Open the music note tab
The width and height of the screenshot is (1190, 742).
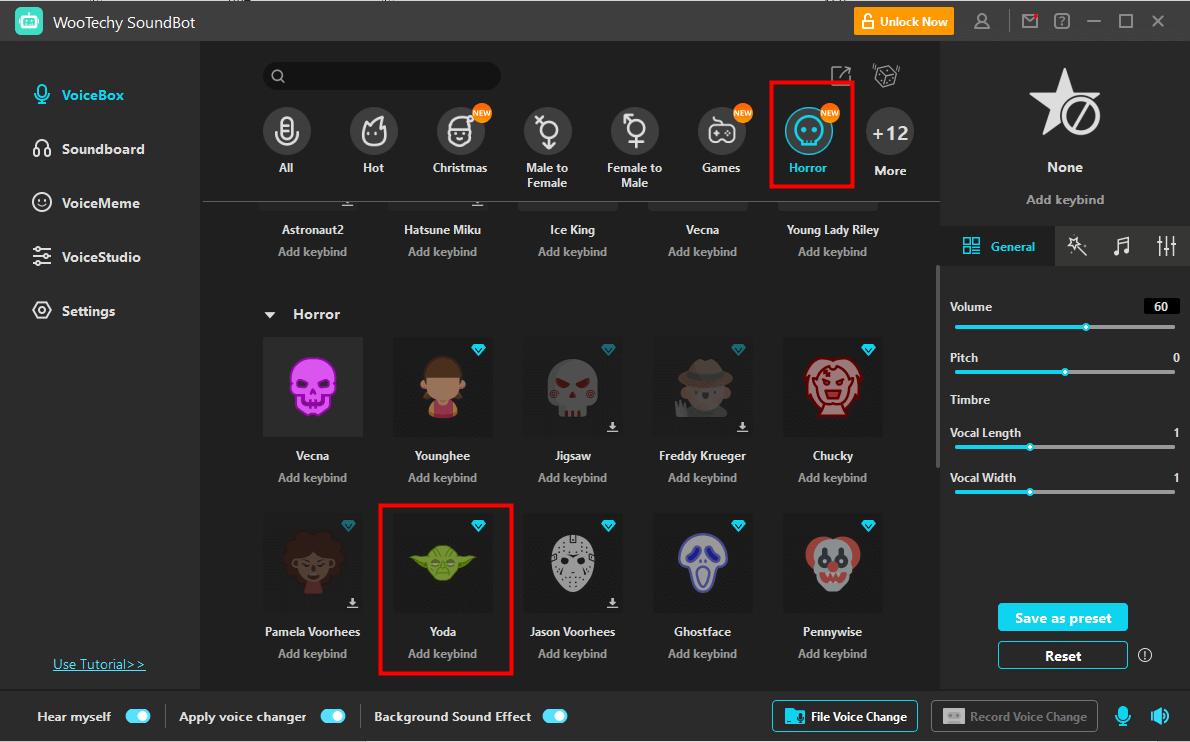coord(1122,246)
